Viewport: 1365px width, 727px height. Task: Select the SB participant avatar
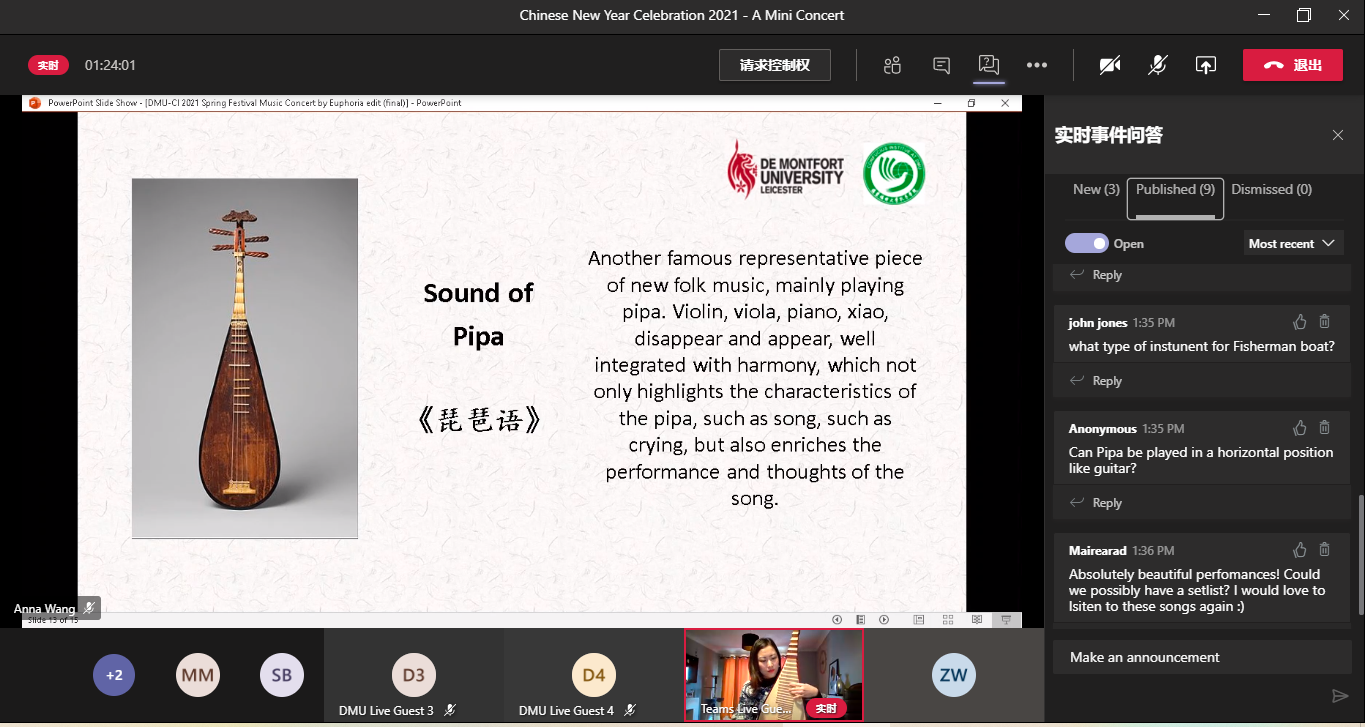[281, 675]
